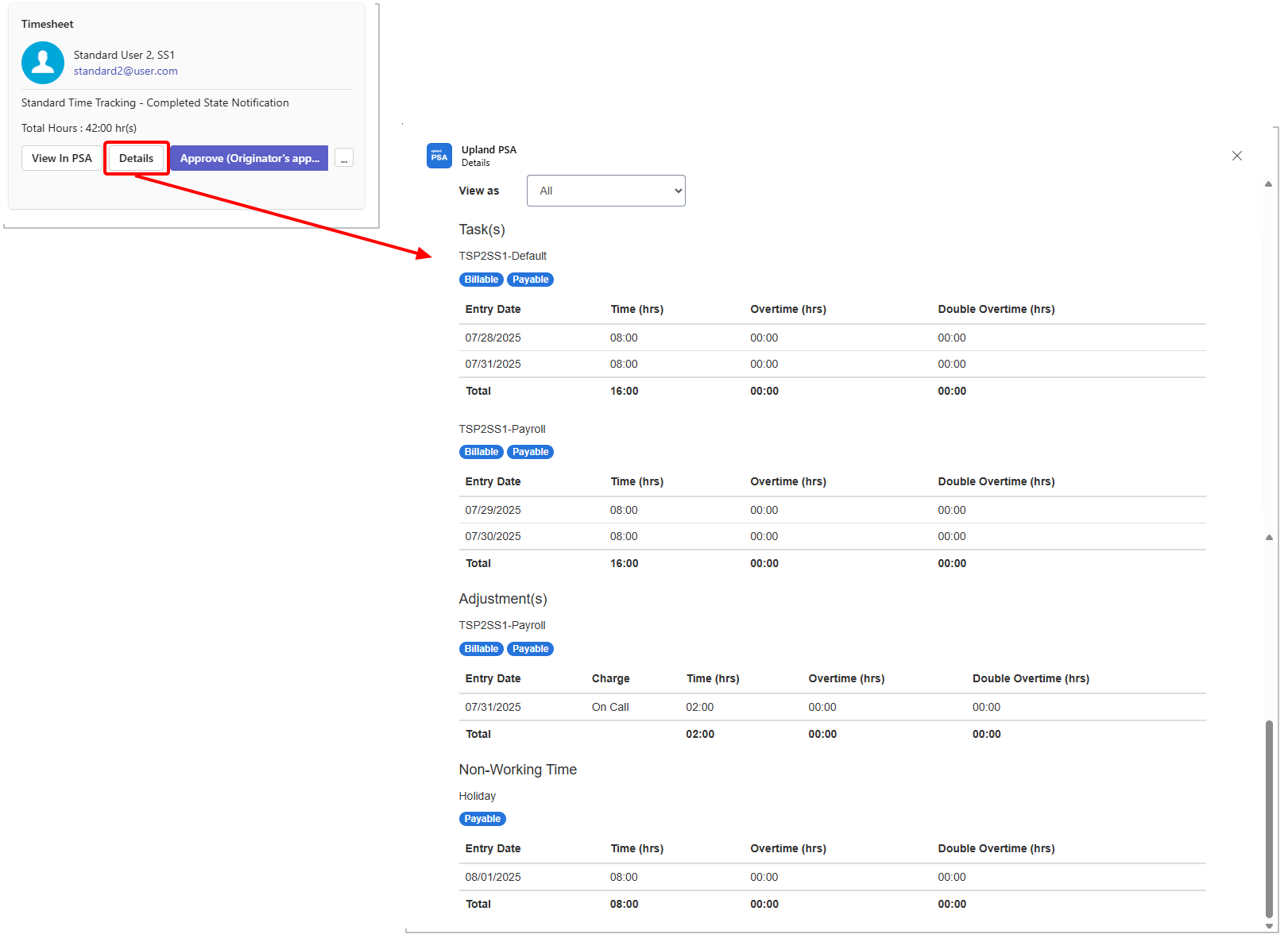The width and height of the screenshot is (1288, 942).
Task: Select the Adjustment(s) section header
Action: click(502, 599)
